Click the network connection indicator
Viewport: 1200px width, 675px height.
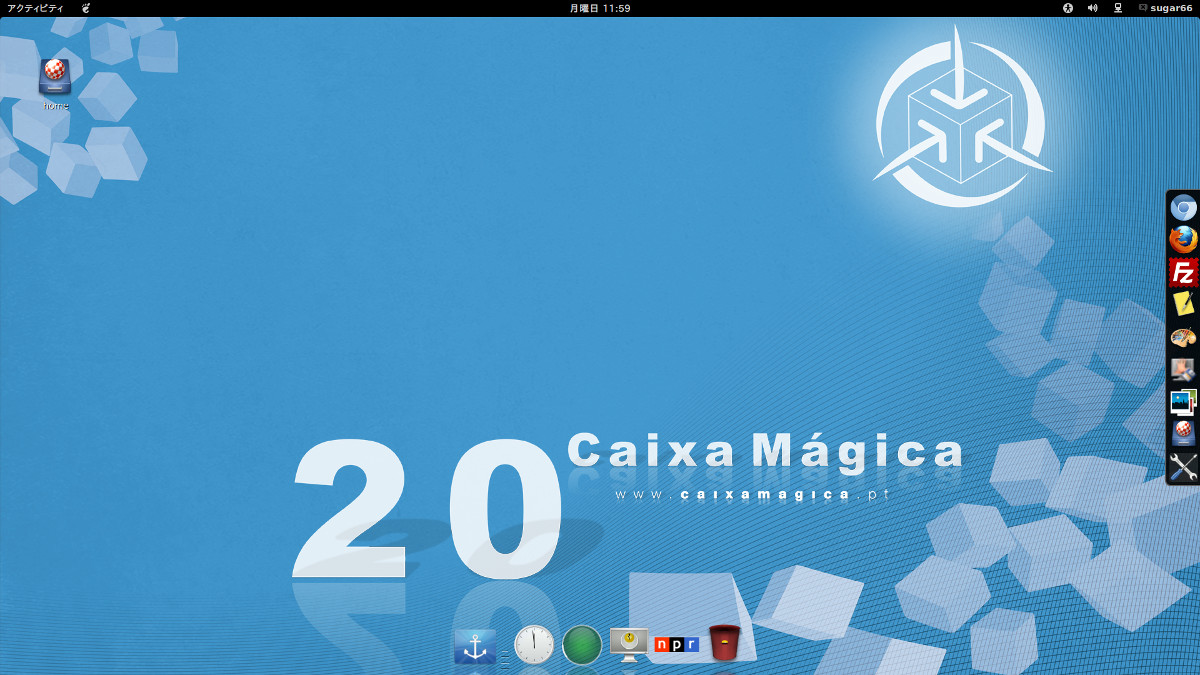(1118, 8)
